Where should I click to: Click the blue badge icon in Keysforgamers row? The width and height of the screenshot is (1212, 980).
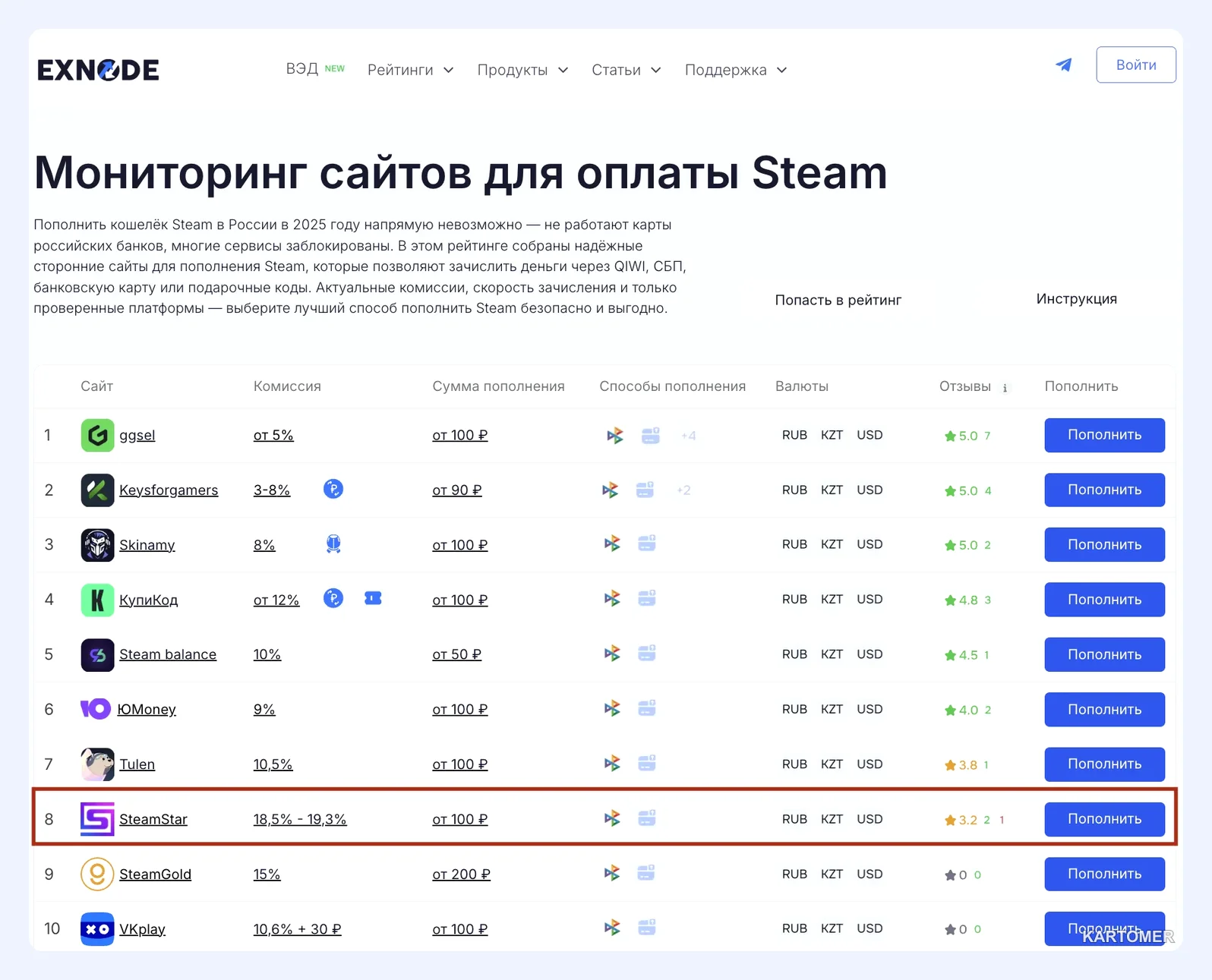[333, 489]
